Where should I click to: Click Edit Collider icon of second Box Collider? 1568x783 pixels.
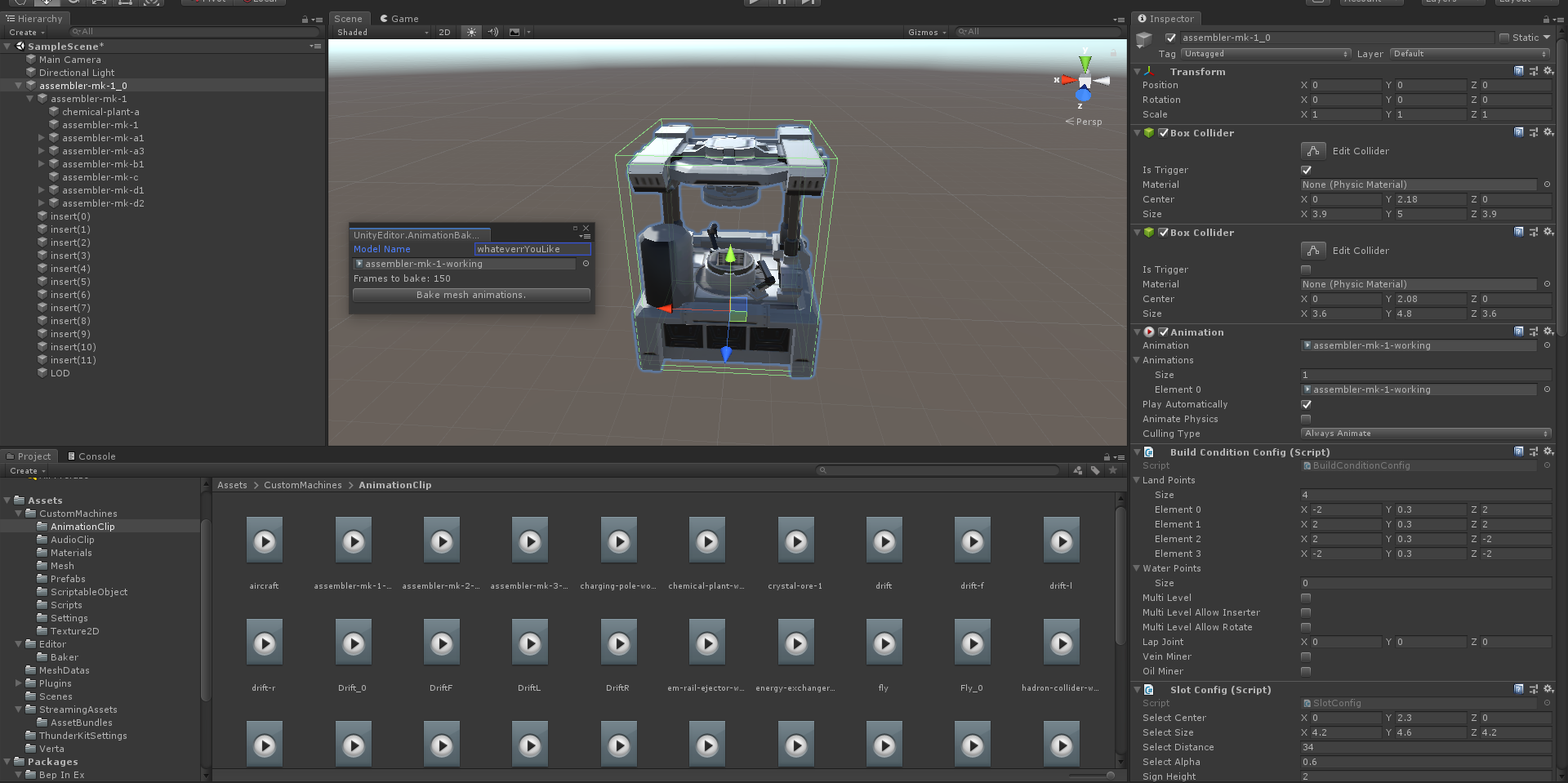coord(1312,250)
